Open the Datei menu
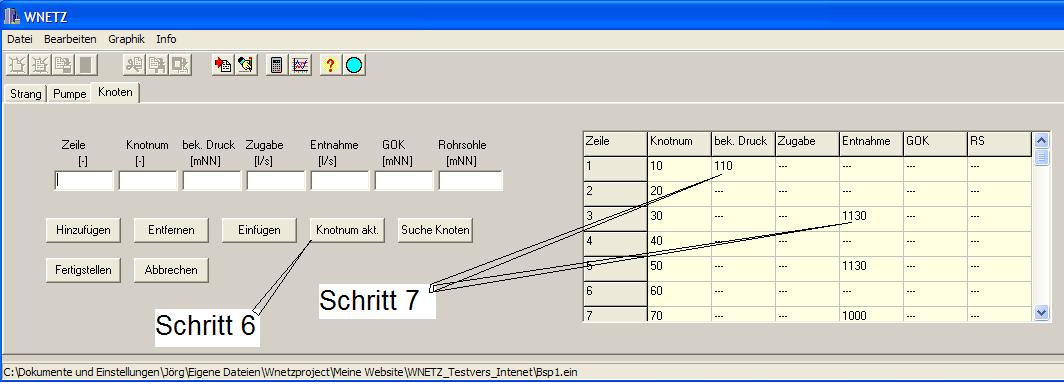 pos(20,39)
